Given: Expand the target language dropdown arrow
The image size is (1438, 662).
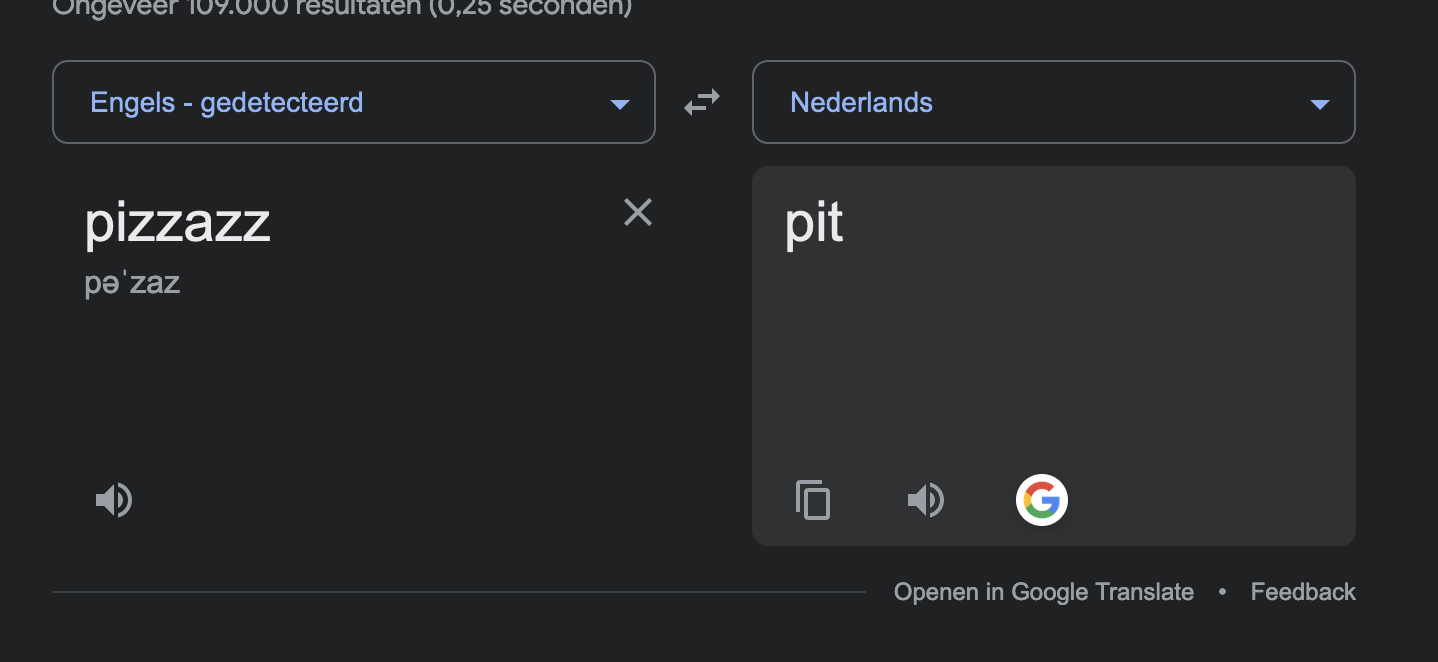Looking at the screenshot, I should (1320, 104).
